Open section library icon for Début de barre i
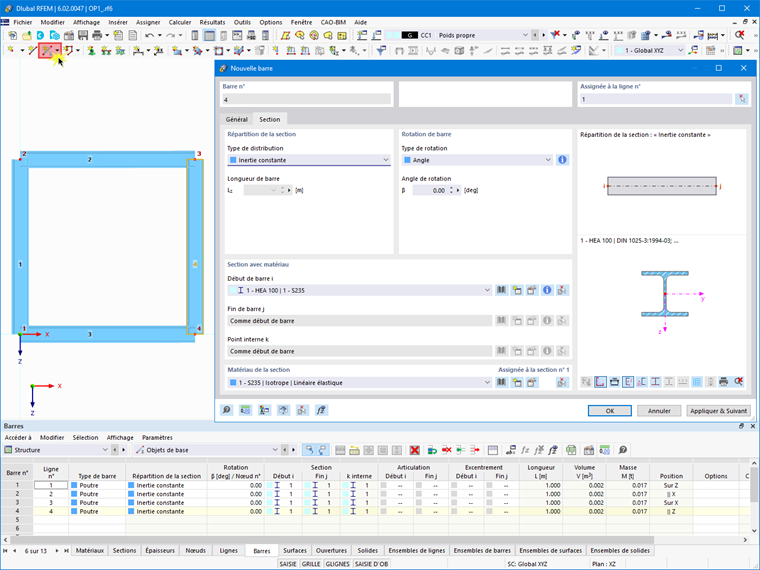Screen dimensions: 760x570 pos(502,290)
